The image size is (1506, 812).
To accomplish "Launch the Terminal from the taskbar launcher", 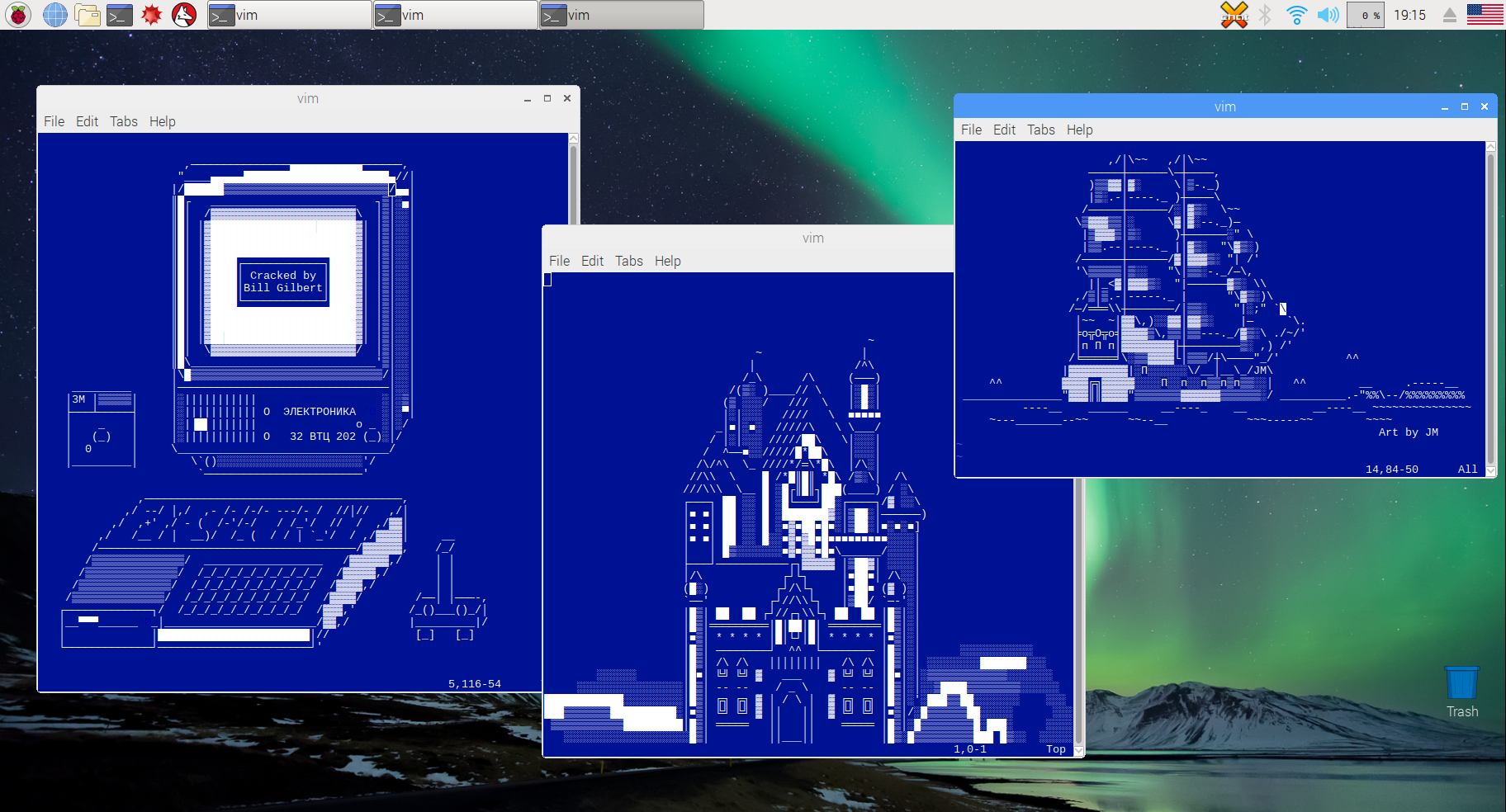I will pyautogui.click(x=120, y=15).
